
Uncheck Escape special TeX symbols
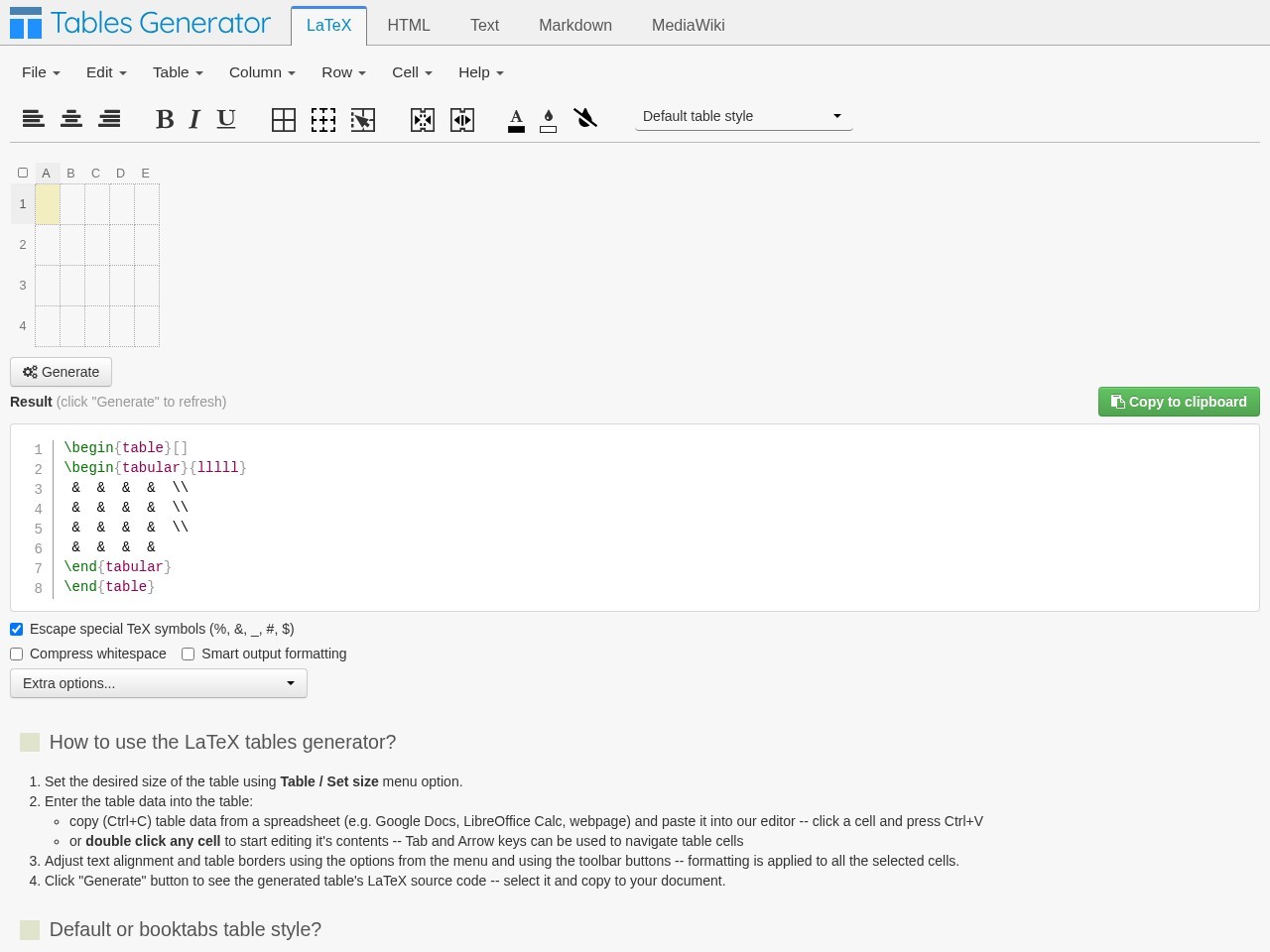[17, 629]
